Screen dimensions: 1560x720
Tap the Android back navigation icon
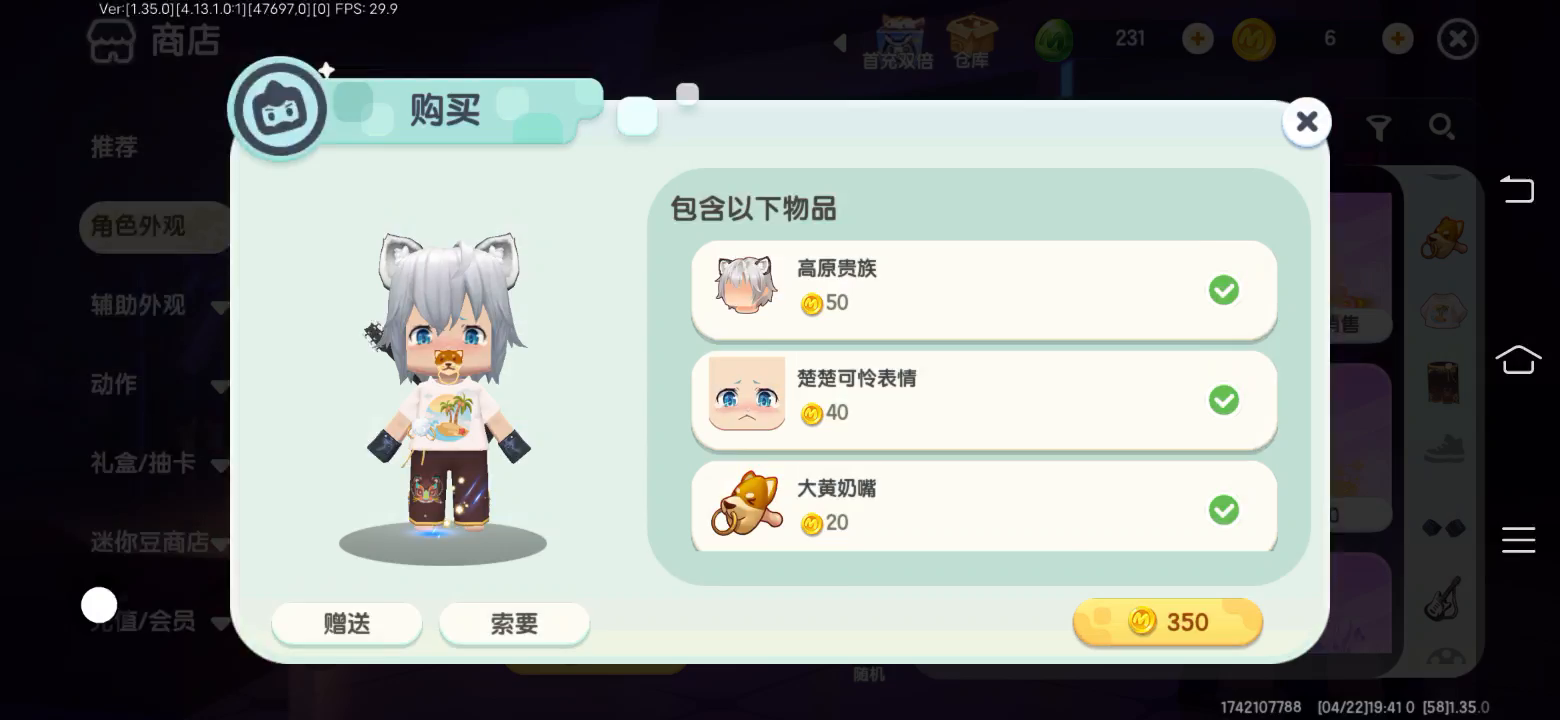pyautogui.click(x=1517, y=188)
